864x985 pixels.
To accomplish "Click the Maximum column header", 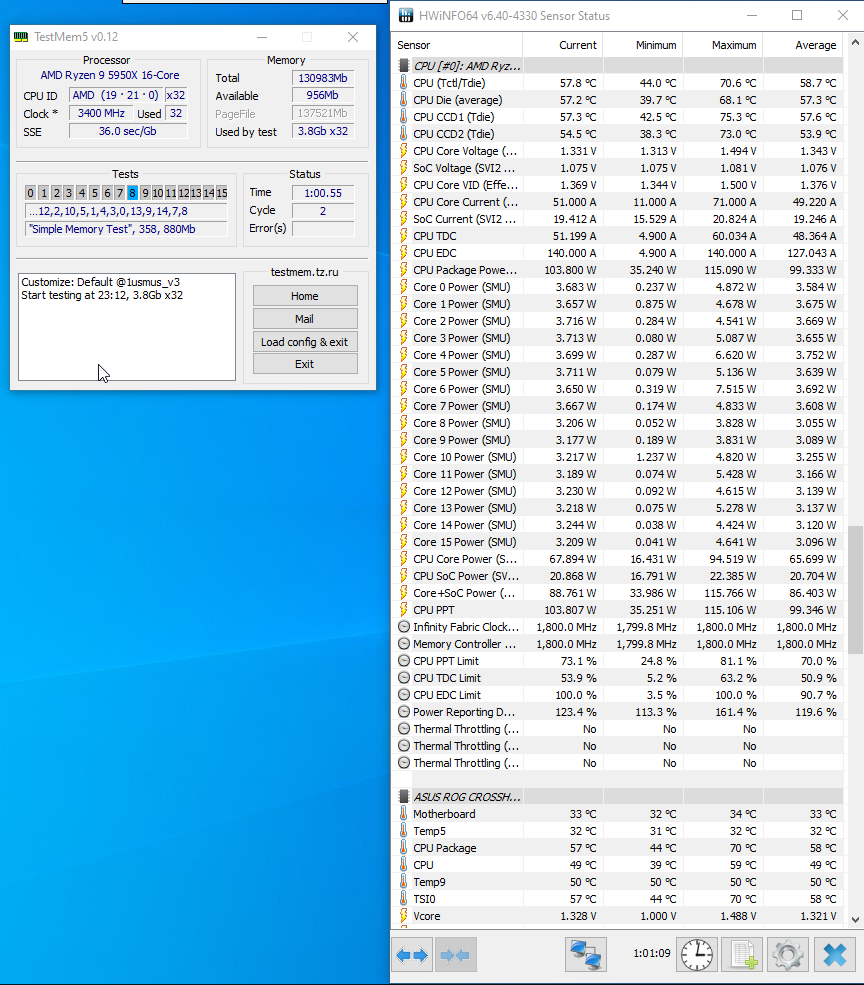I will (x=723, y=45).
